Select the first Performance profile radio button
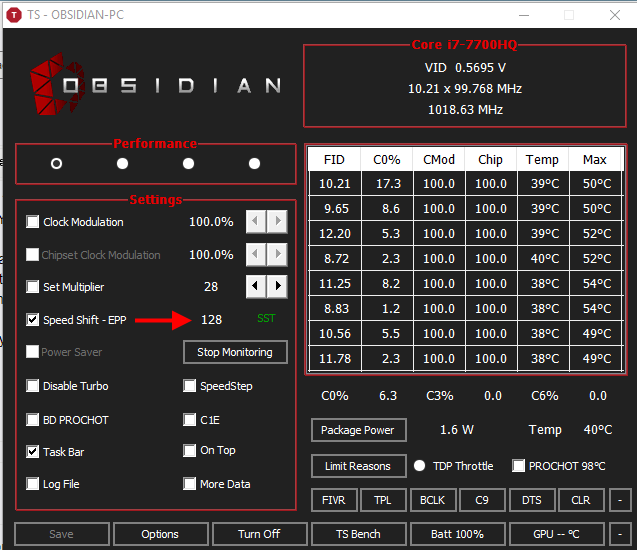637x550 pixels. click(x=56, y=164)
